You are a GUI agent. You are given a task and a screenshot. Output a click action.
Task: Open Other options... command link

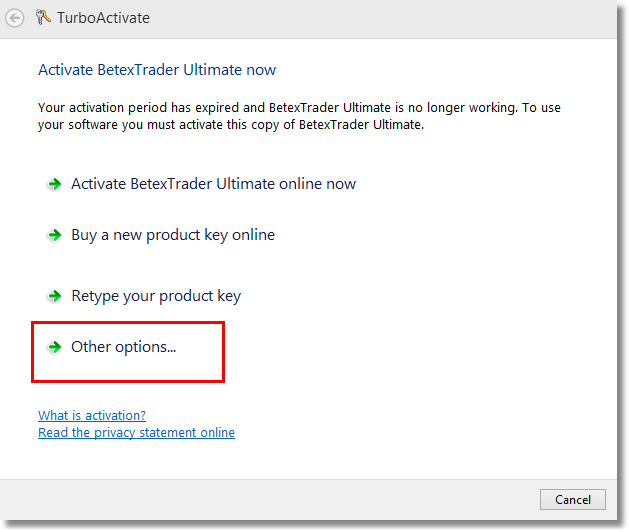[124, 347]
